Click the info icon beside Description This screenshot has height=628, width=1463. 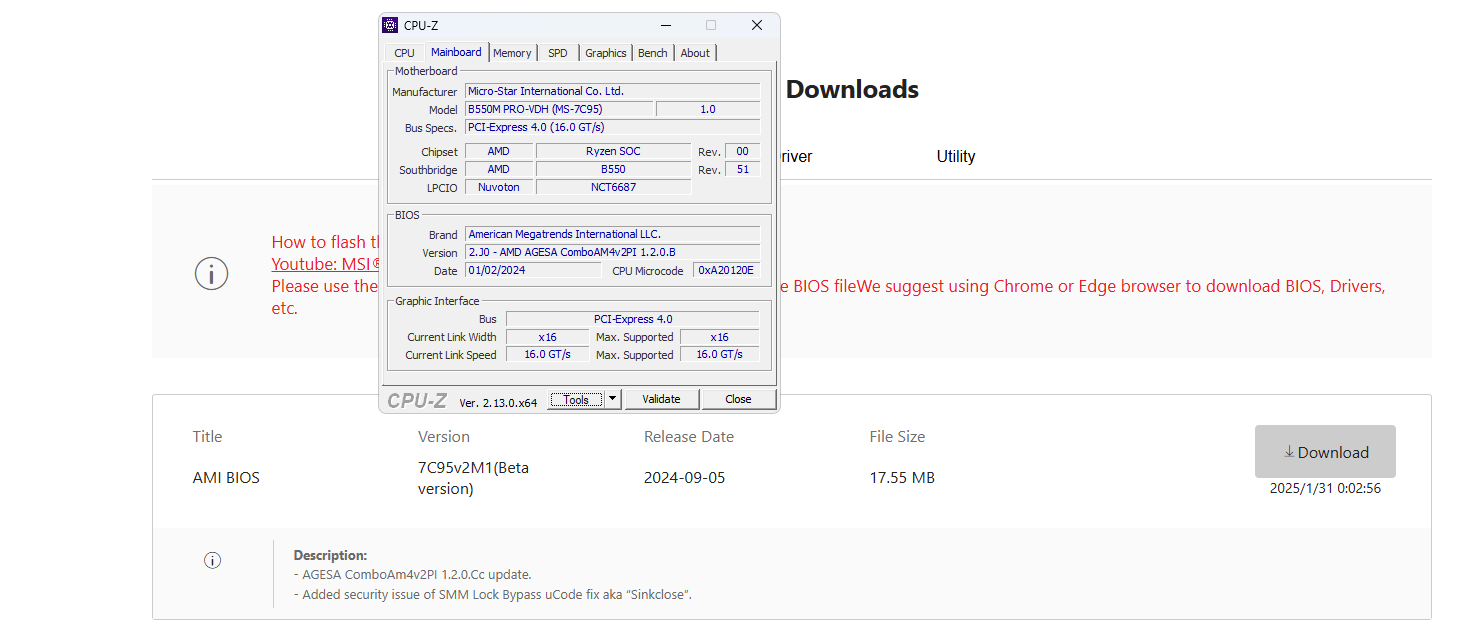212,561
